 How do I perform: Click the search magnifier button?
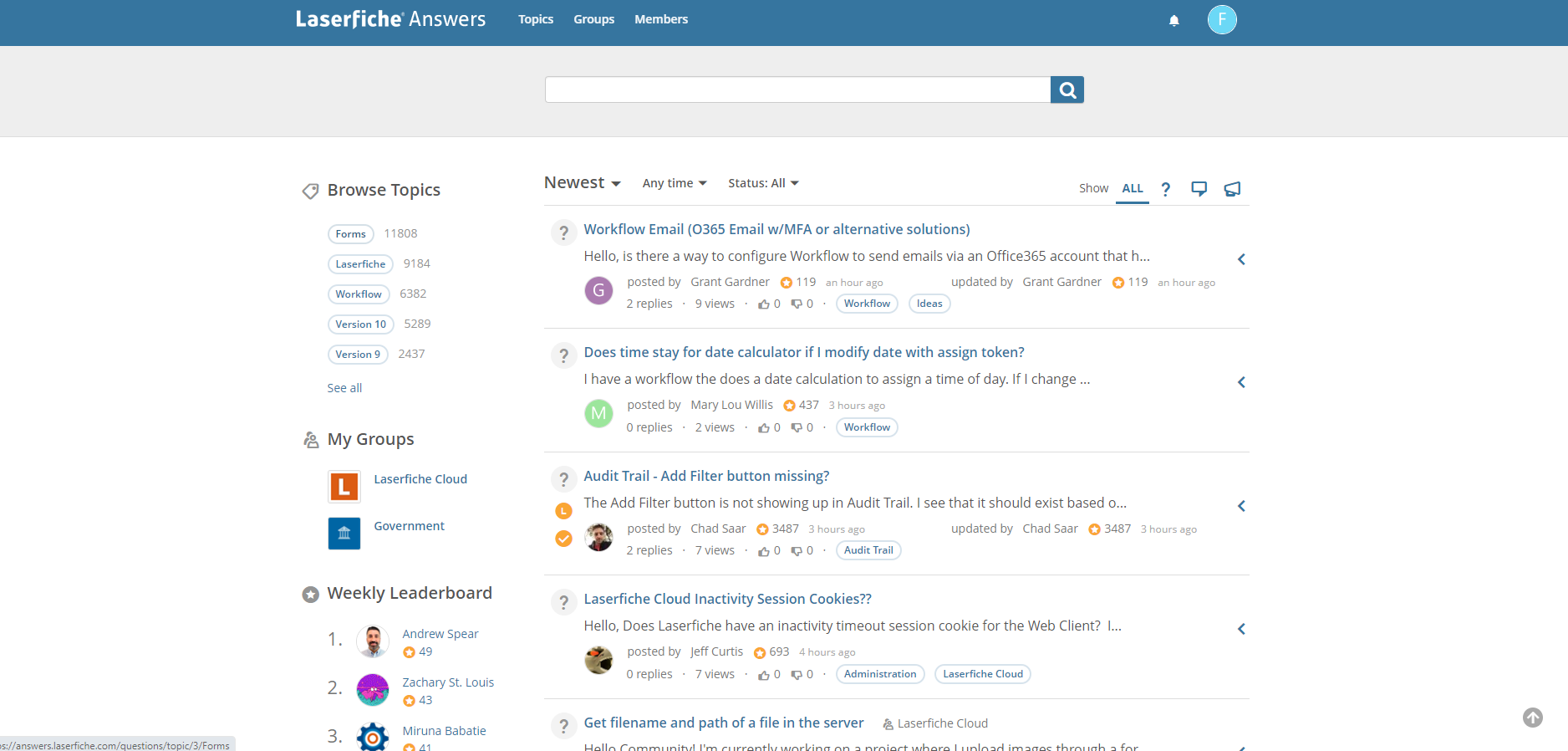pos(1067,89)
